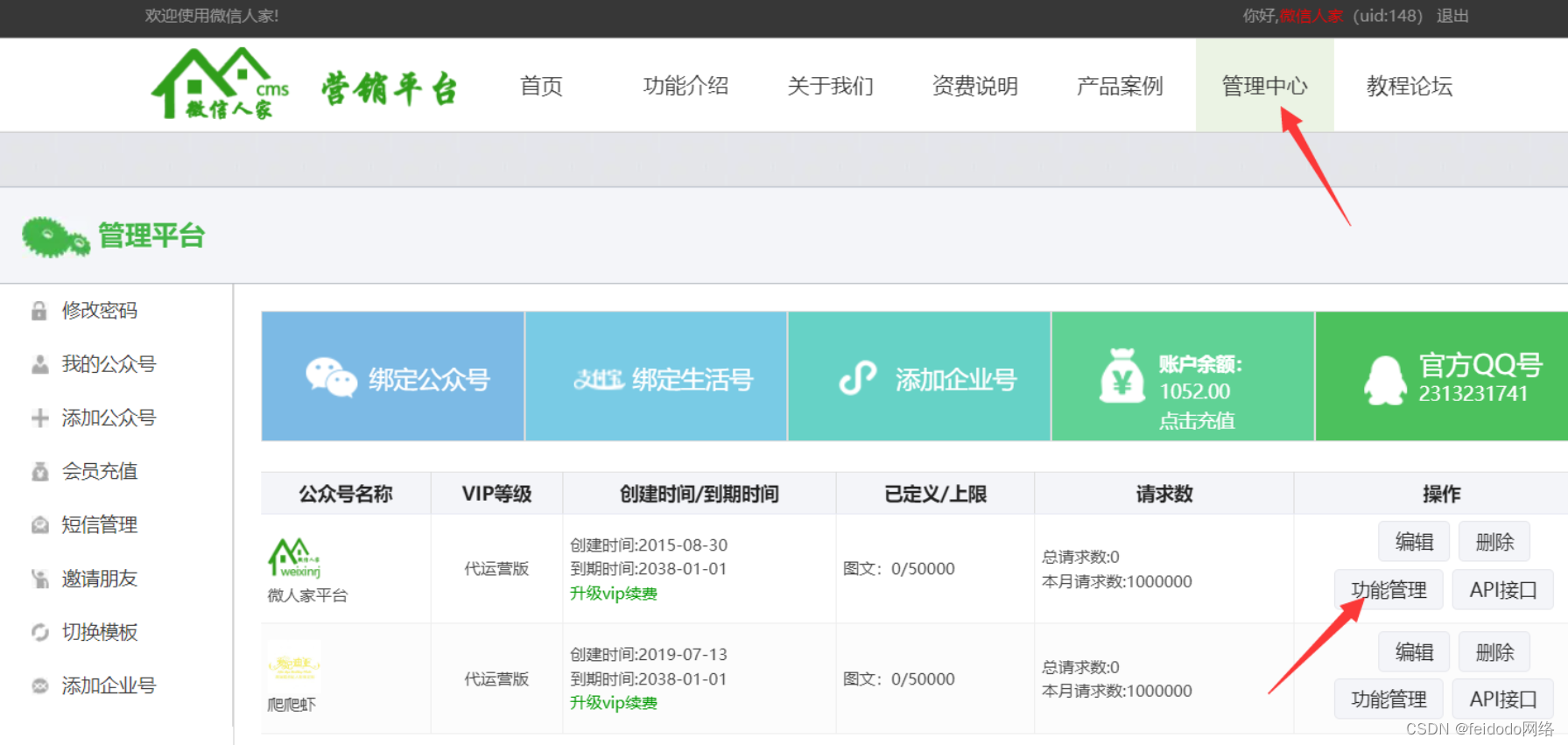This screenshot has width=1568, height=745.
Task: Click 升级vip续费 for 爬爬虾 row
Action: (x=614, y=703)
